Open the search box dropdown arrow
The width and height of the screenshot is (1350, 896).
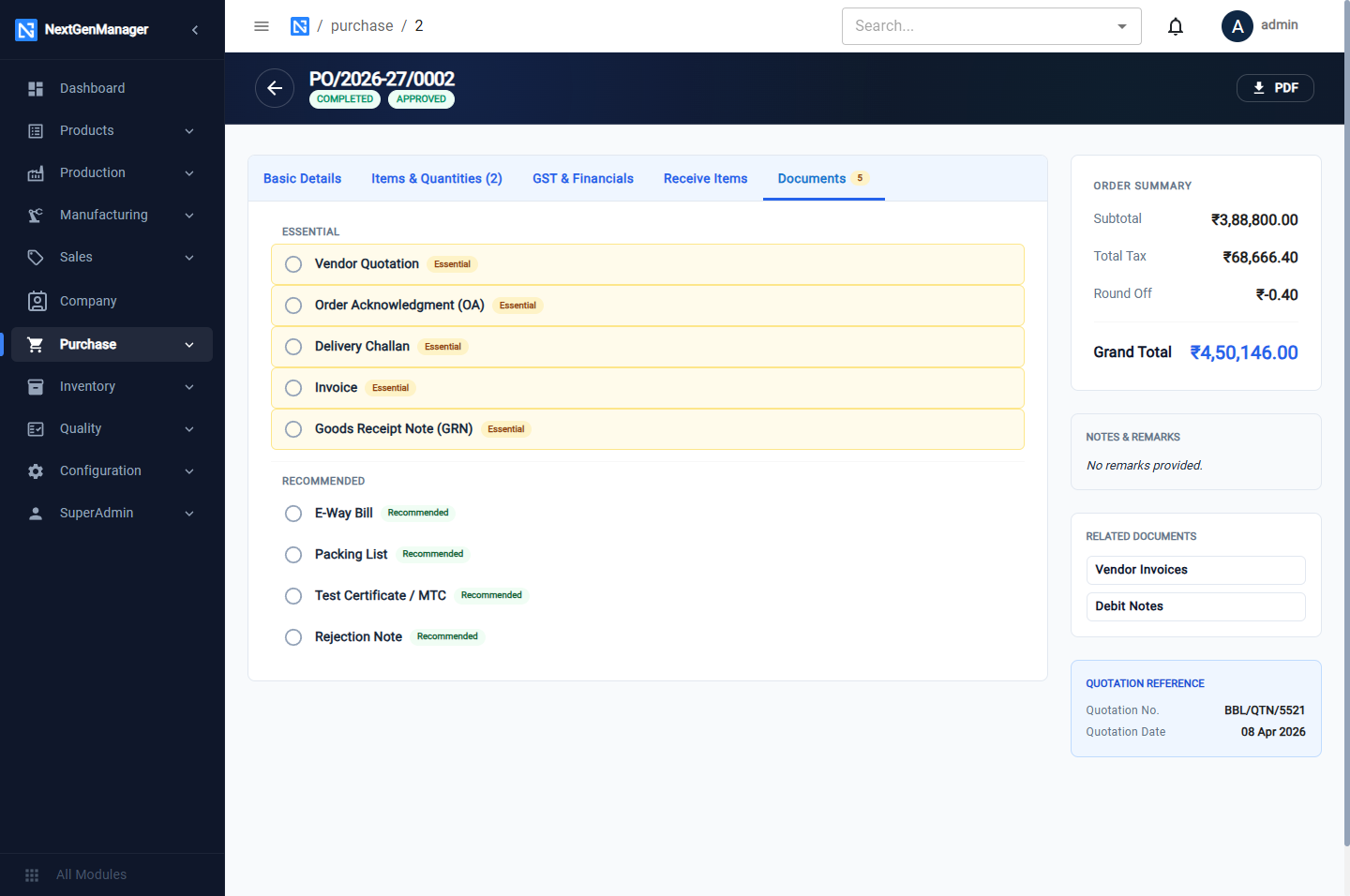(x=1122, y=26)
